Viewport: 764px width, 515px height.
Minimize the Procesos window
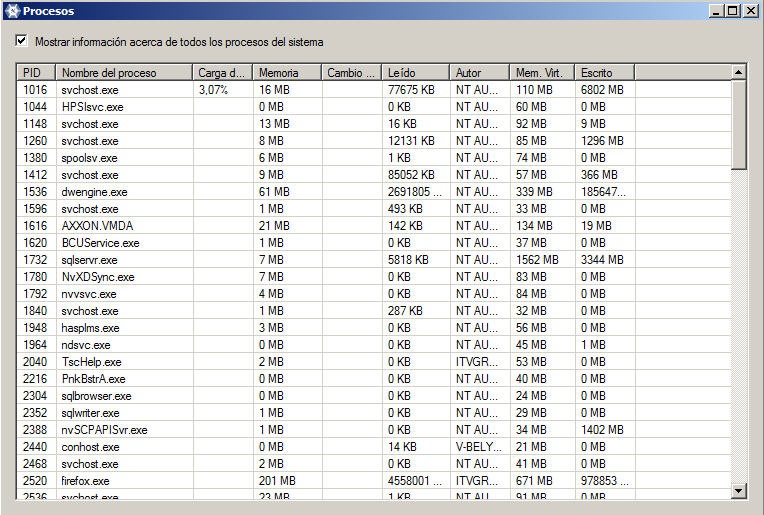pos(717,11)
